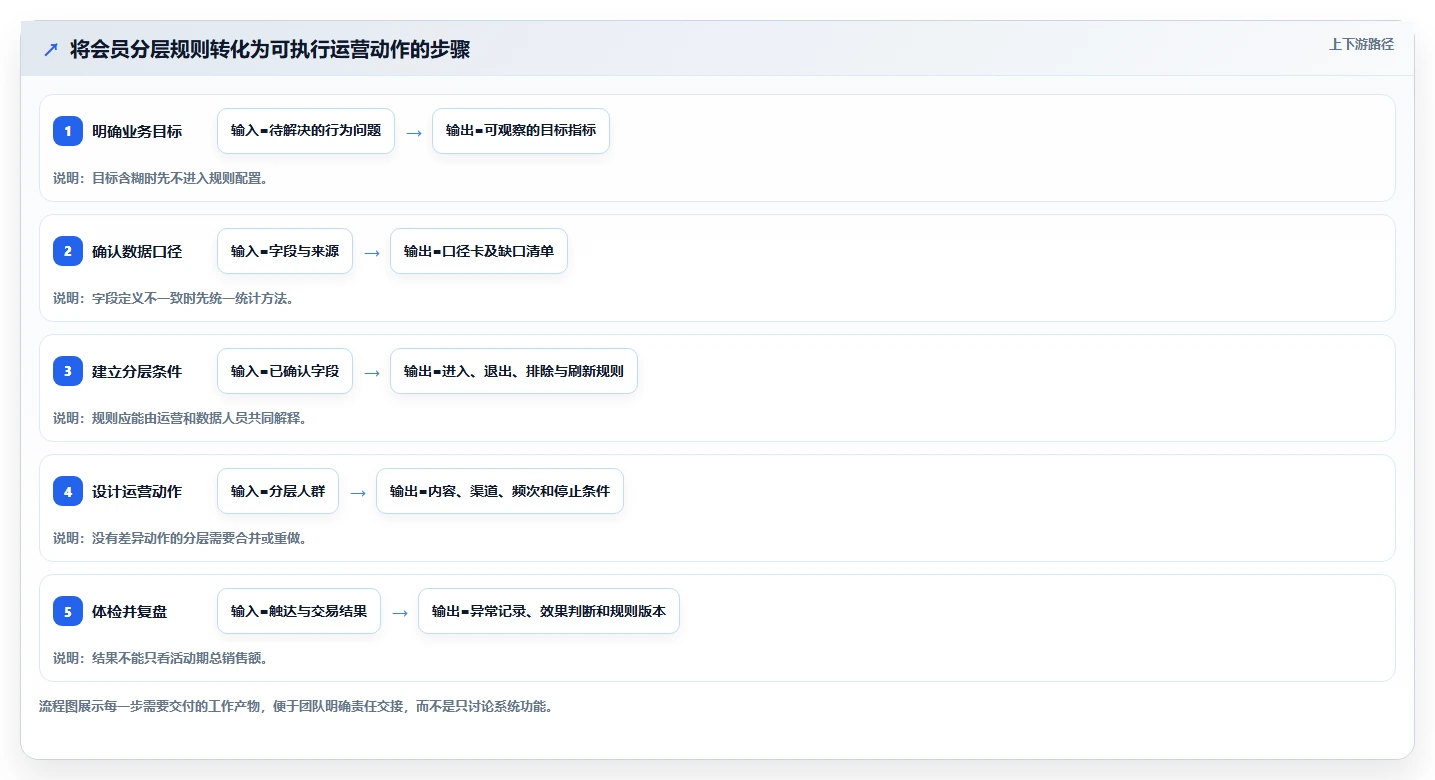Click the box 输出=内容、渠道、频次和停止条件
The width and height of the screenshot is (1435, 780).
point(500,491)
